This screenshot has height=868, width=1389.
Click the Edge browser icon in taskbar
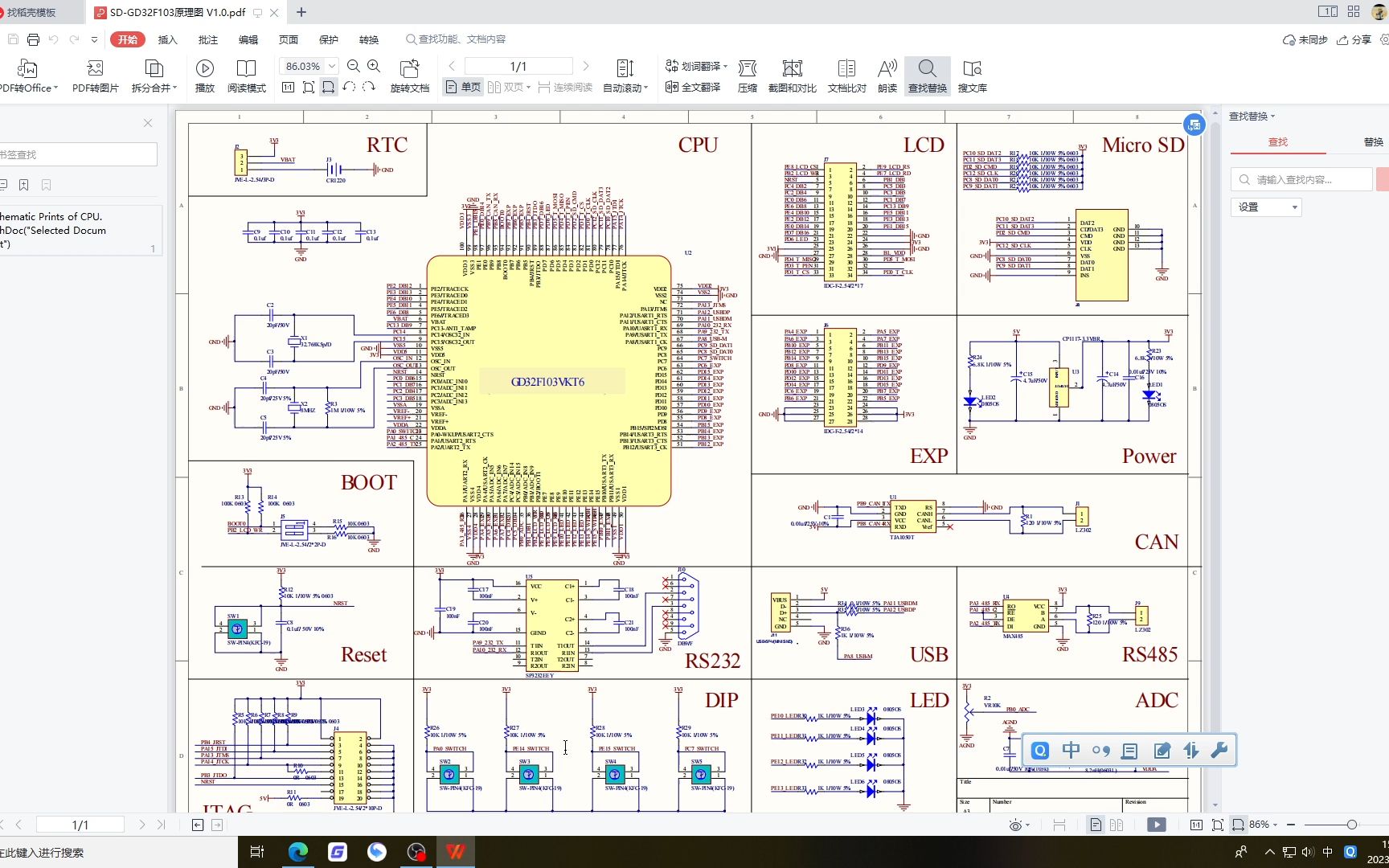click(298, 852)
